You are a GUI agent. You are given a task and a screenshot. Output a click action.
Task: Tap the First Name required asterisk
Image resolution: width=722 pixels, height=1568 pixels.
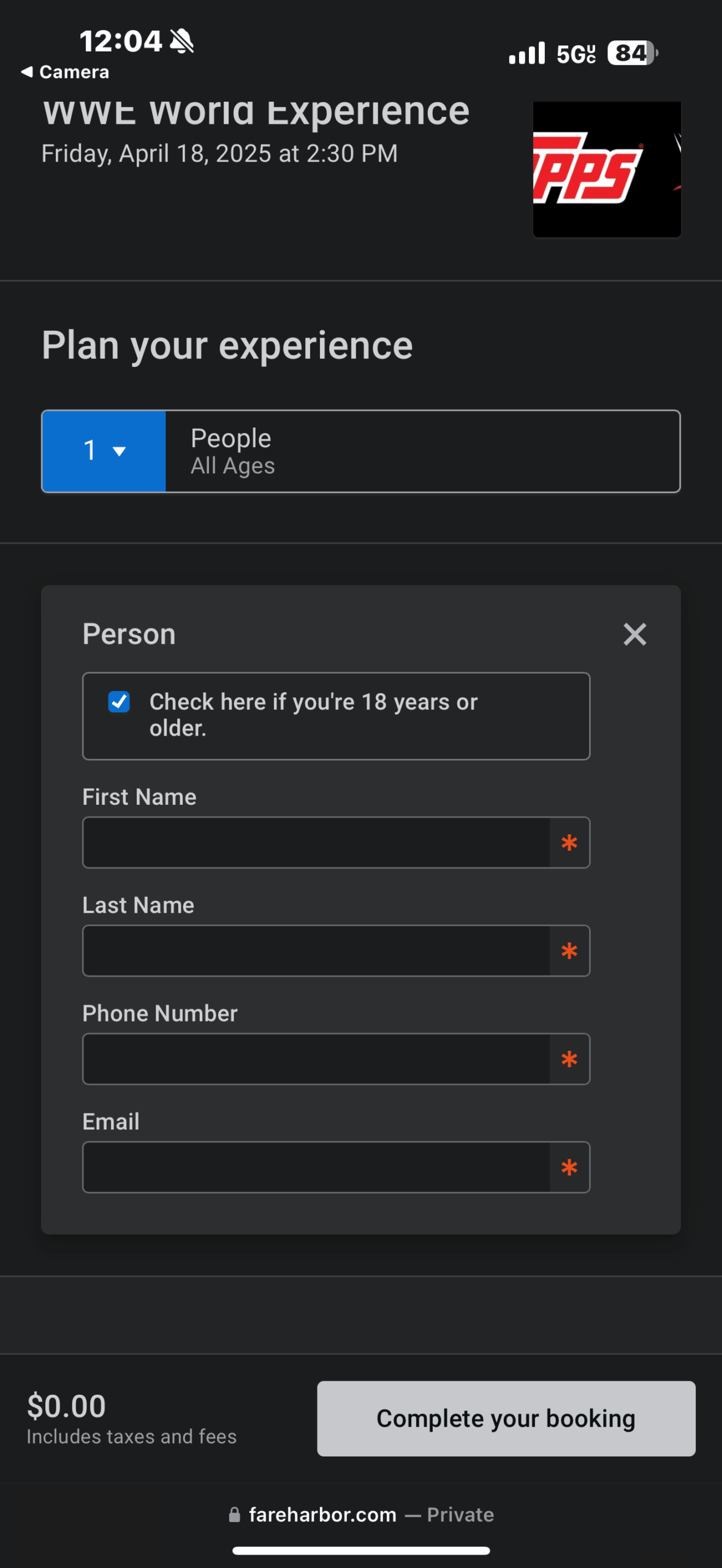(x=569, y=843)
